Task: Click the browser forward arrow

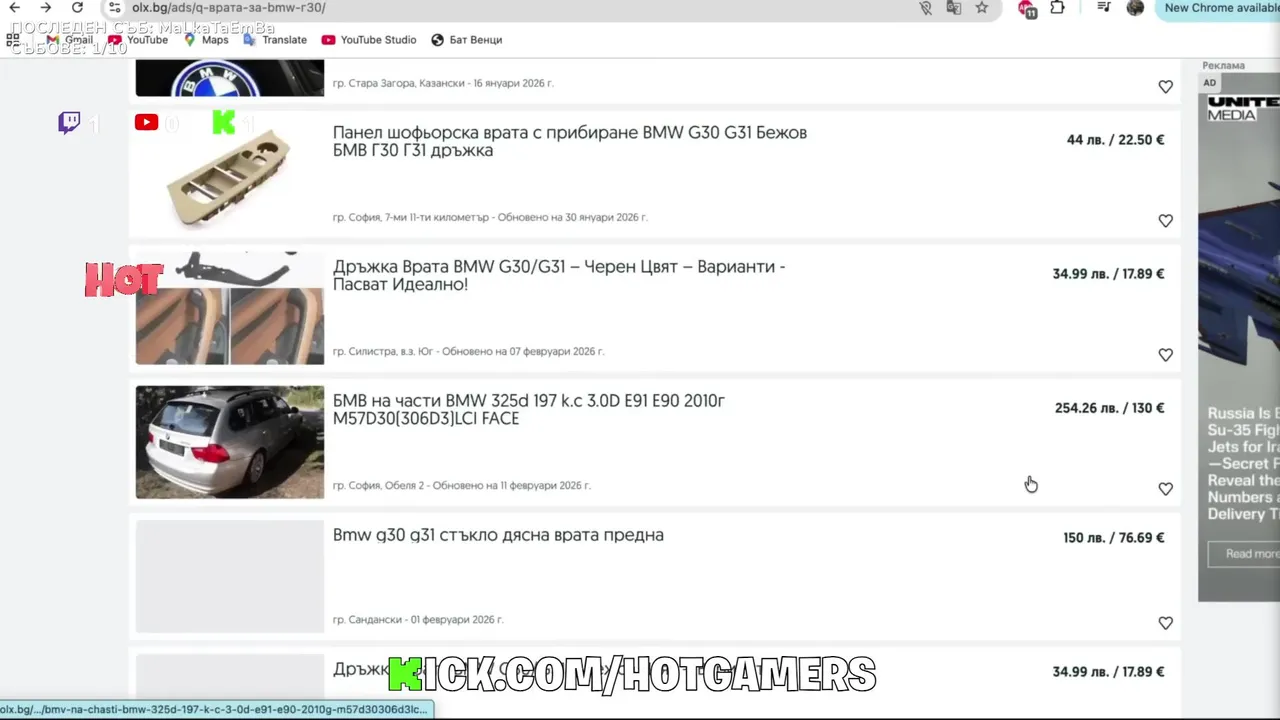Action: pyautogui.click(x=46, y=8)
